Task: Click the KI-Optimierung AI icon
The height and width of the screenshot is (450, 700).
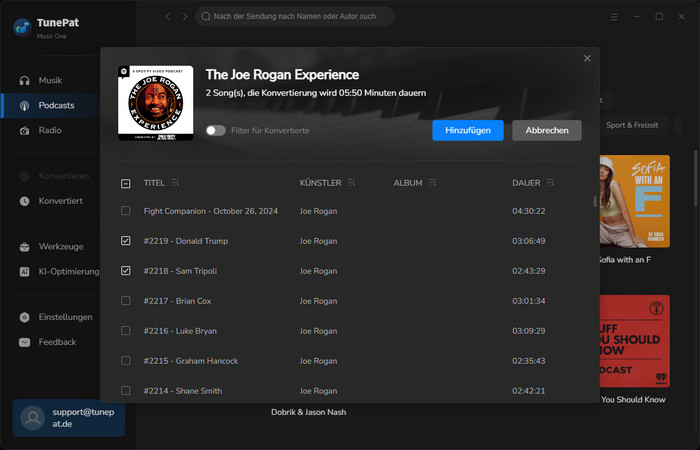Action: [25, 271]
